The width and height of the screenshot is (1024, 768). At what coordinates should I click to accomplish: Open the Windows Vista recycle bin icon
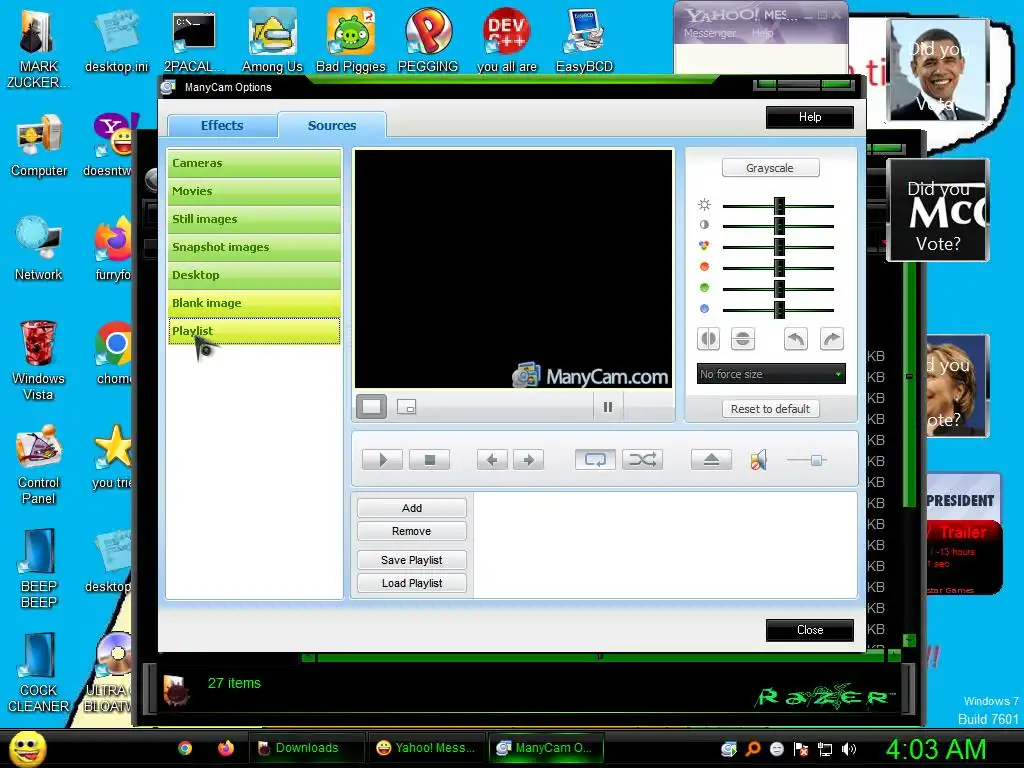38,360
